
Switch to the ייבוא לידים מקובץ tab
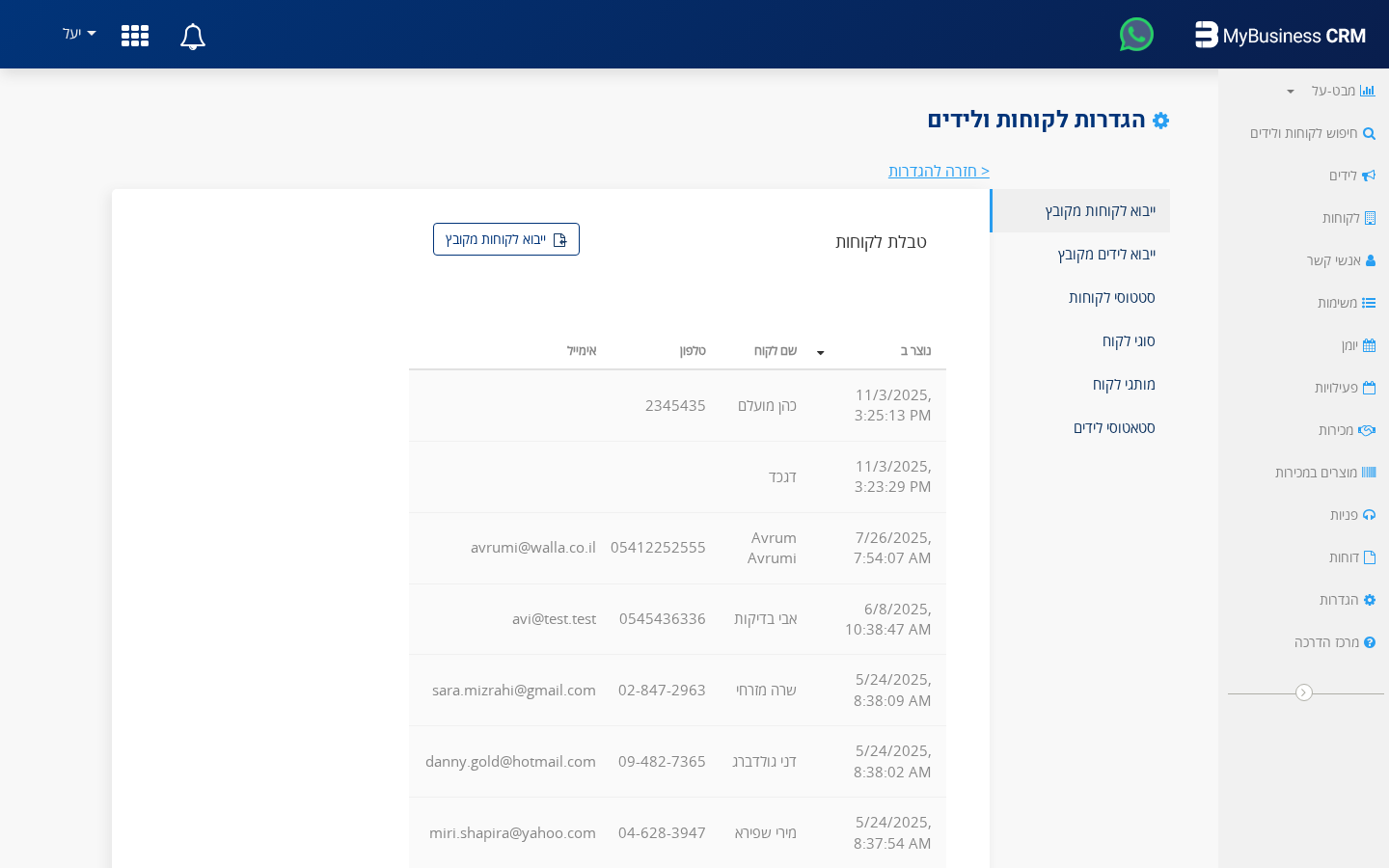click(x=1104, y=254)
